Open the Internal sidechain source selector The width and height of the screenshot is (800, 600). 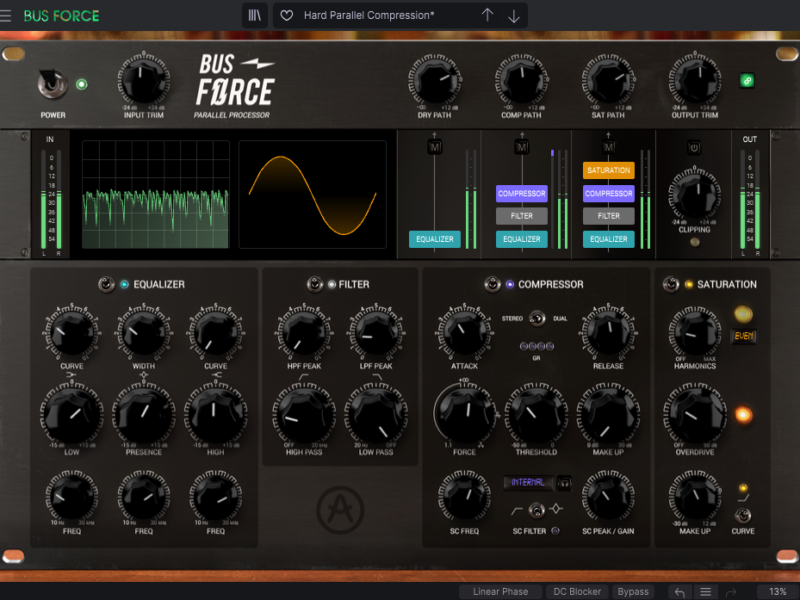coord(529,483)
